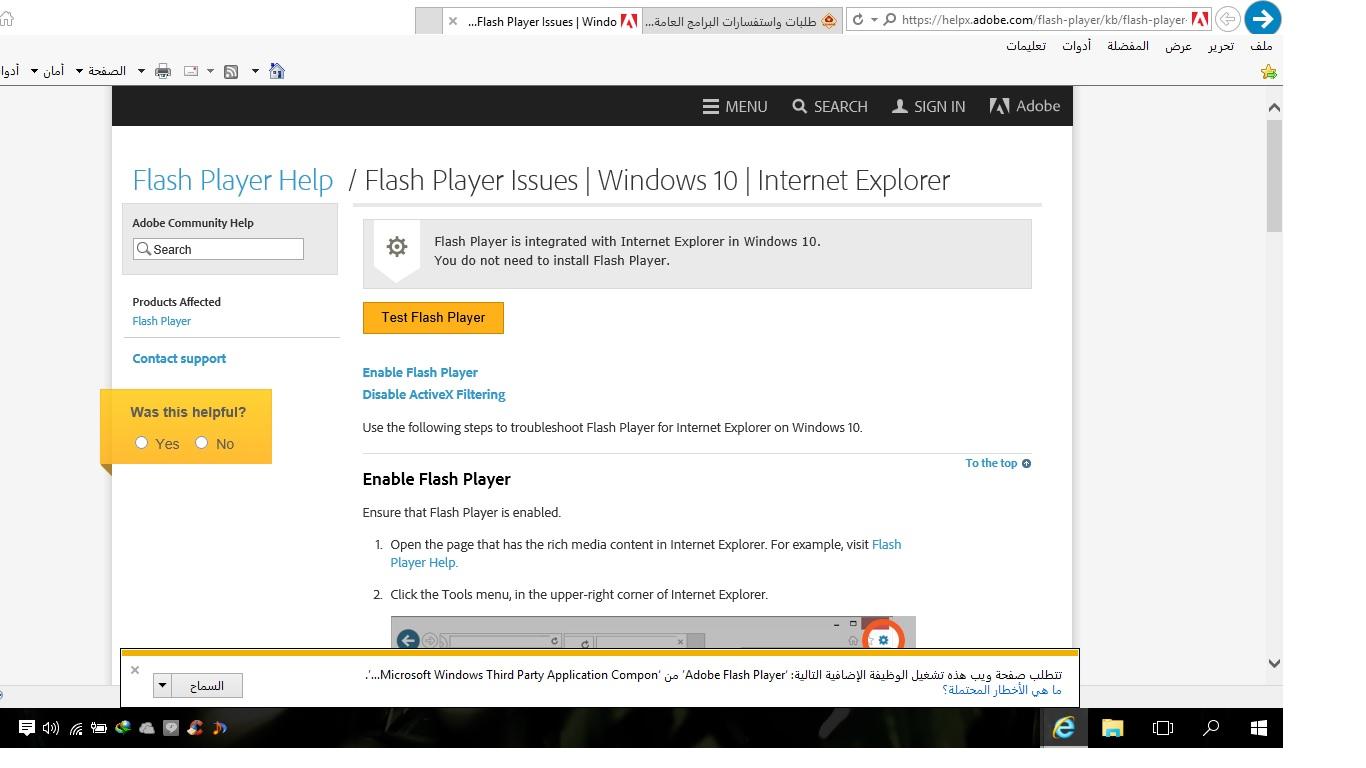The image size is (1366, 768).
Task: Open the Adobe site MENU hamburger
Action: (735, 106)
